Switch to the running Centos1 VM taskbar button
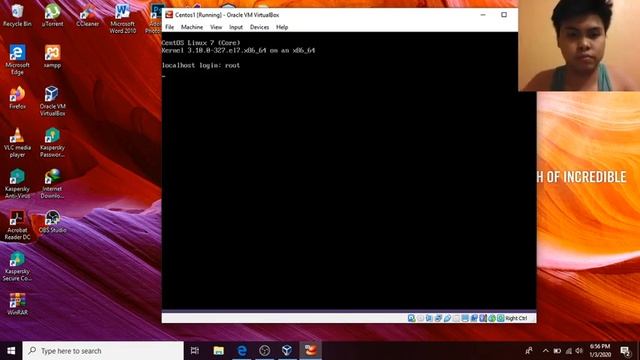Screen dimensions: 640x360 coord(310,351)
